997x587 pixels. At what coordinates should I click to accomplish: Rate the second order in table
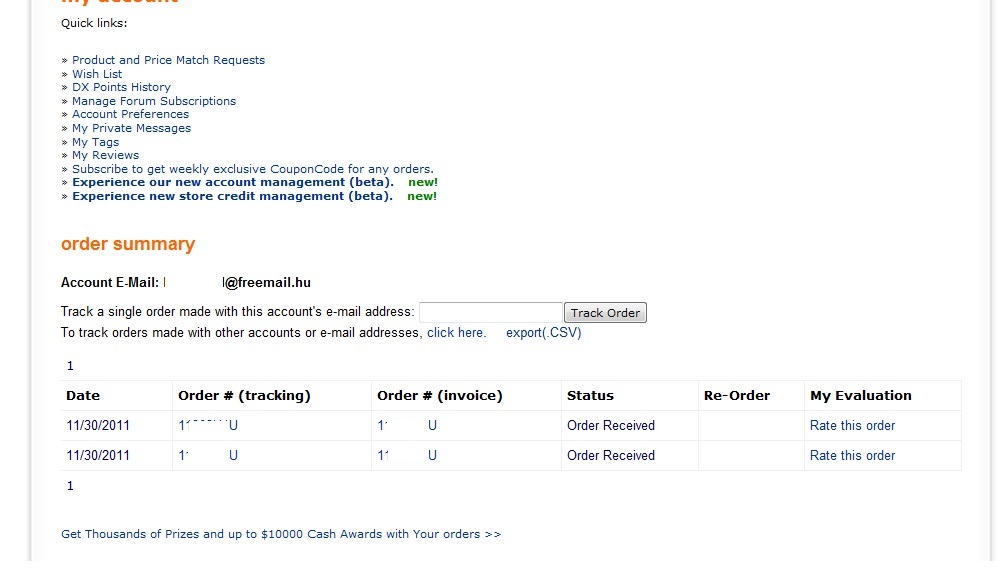point(852,455)
